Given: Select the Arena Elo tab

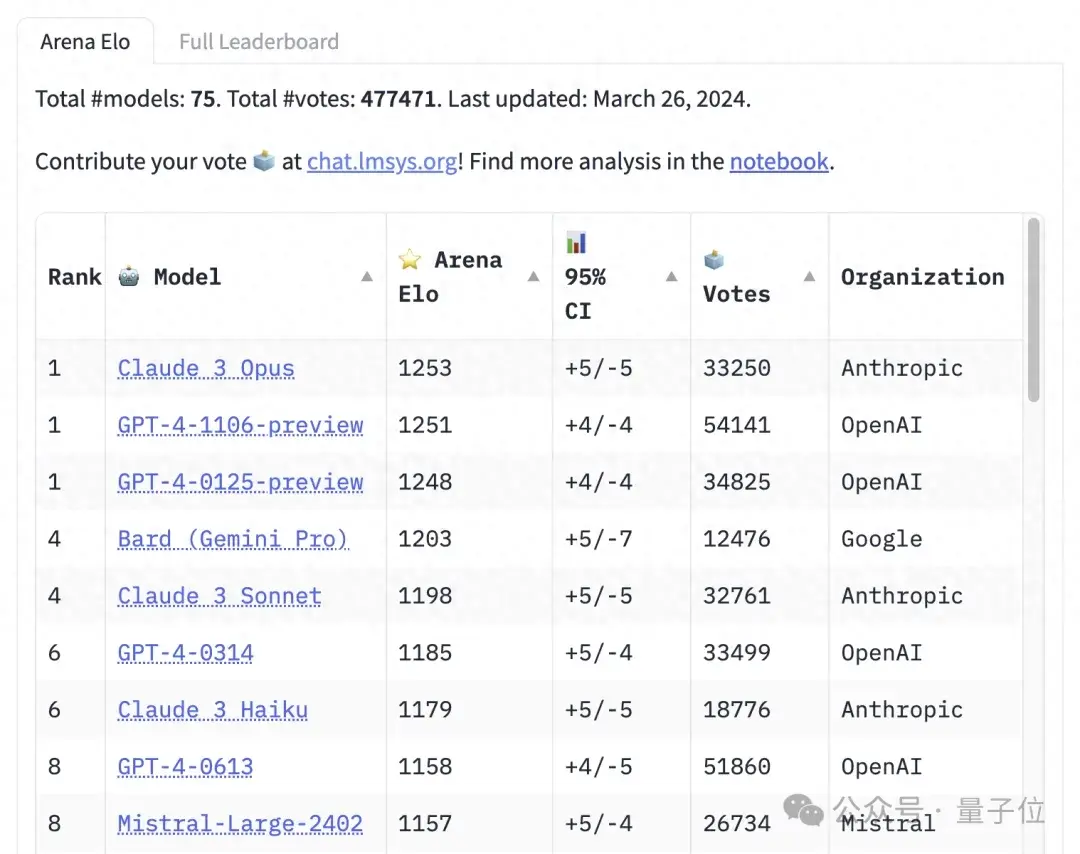Looking at the screenshot, I should [85, 42].
